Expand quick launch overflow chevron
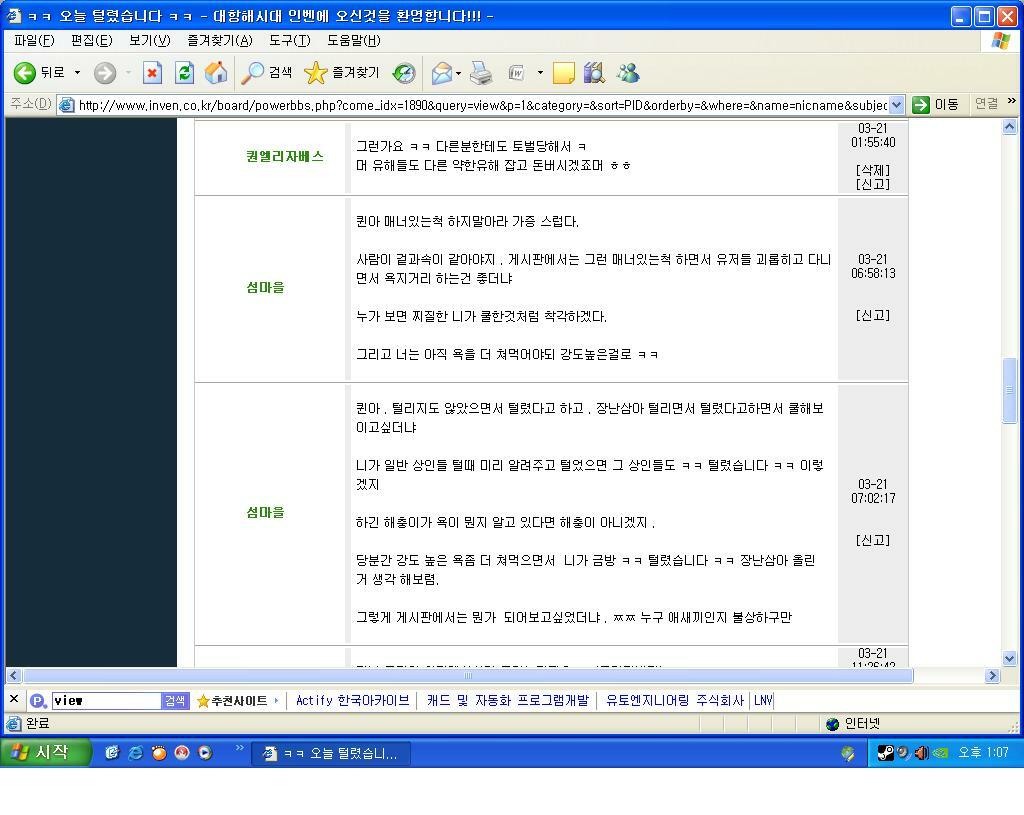Viewport: 1024px width, 815px height. 239,748
